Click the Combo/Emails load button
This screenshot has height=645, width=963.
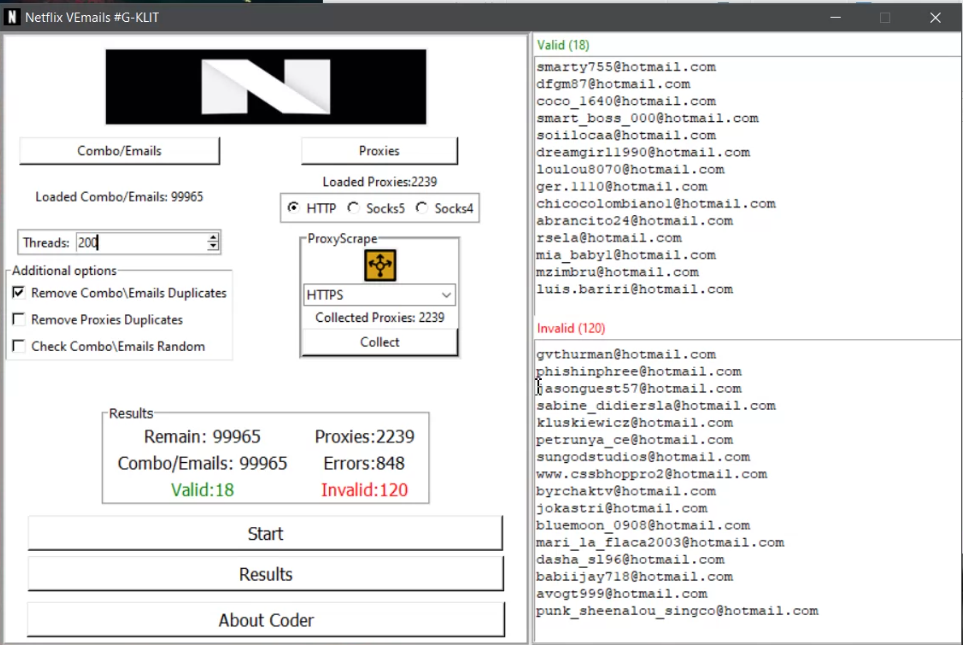pos(119,151)
